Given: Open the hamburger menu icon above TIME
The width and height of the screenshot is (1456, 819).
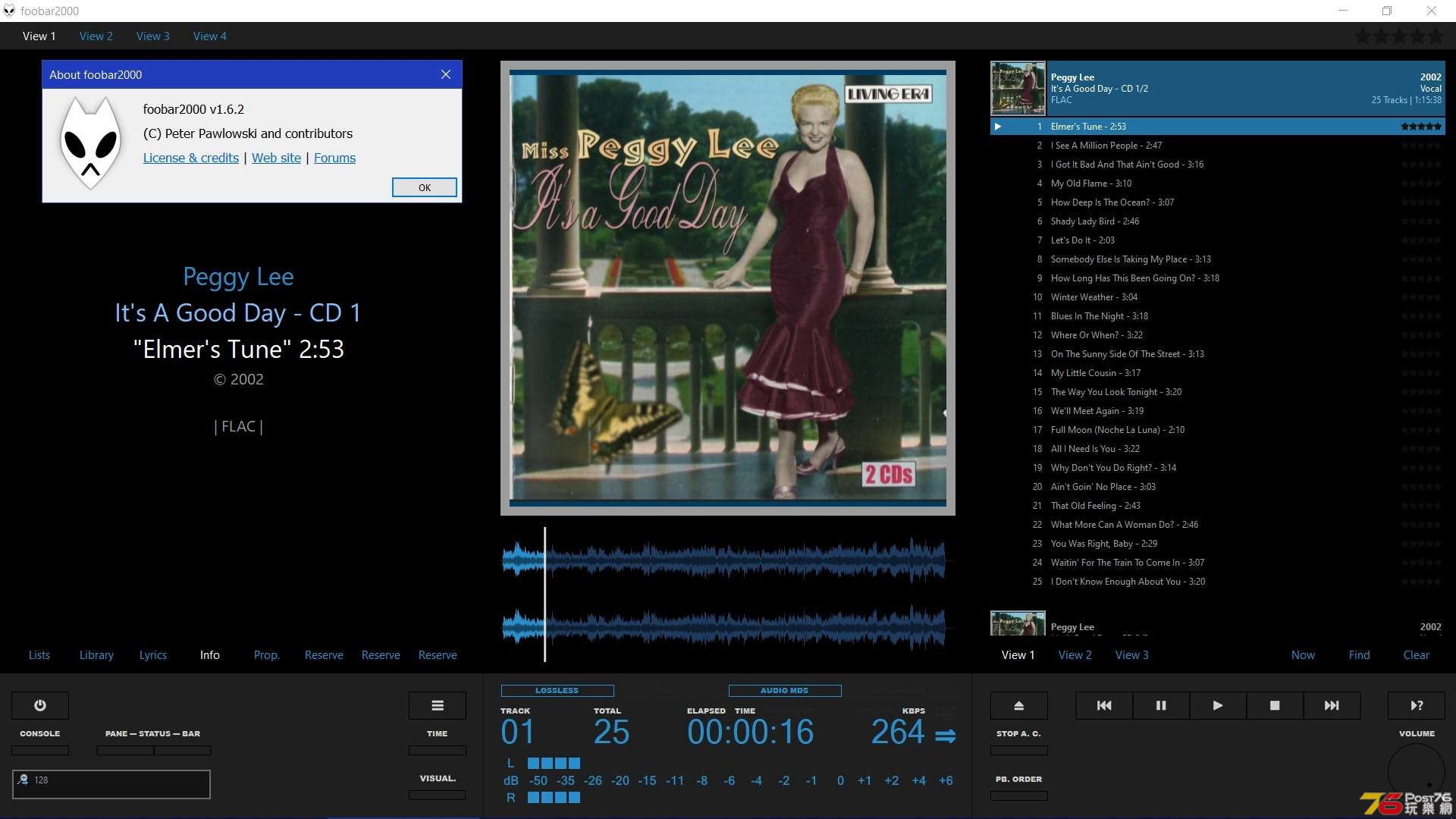Looking at the screenshot, I should click(438, 705).
